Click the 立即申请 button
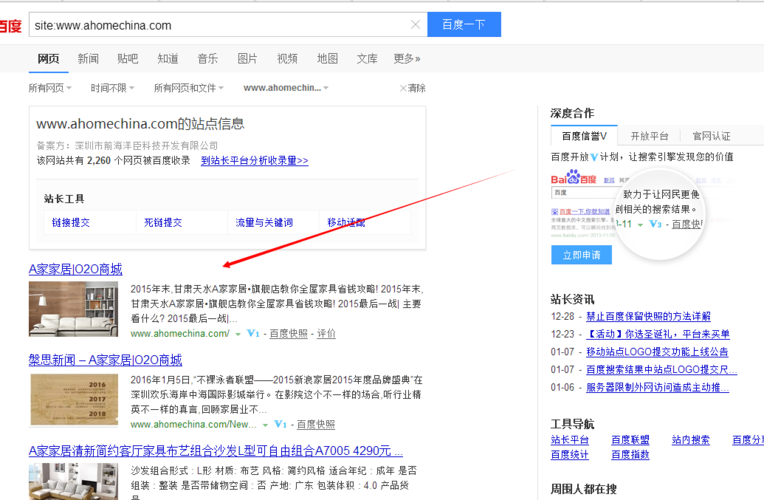The width and height of the screenshot is (764, 500). click(x=581, y=255)
